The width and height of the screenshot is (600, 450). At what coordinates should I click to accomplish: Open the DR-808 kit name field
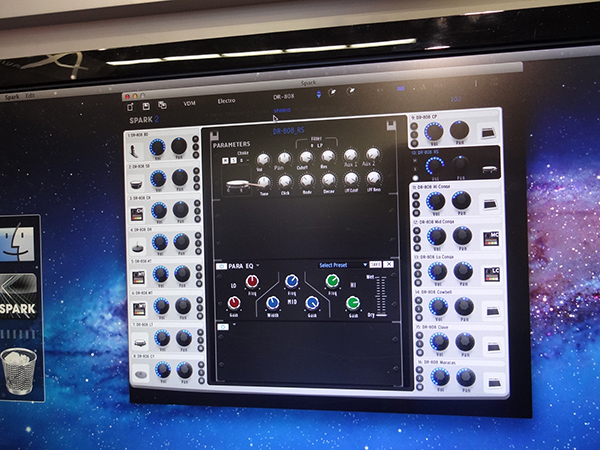click(284, 97)
